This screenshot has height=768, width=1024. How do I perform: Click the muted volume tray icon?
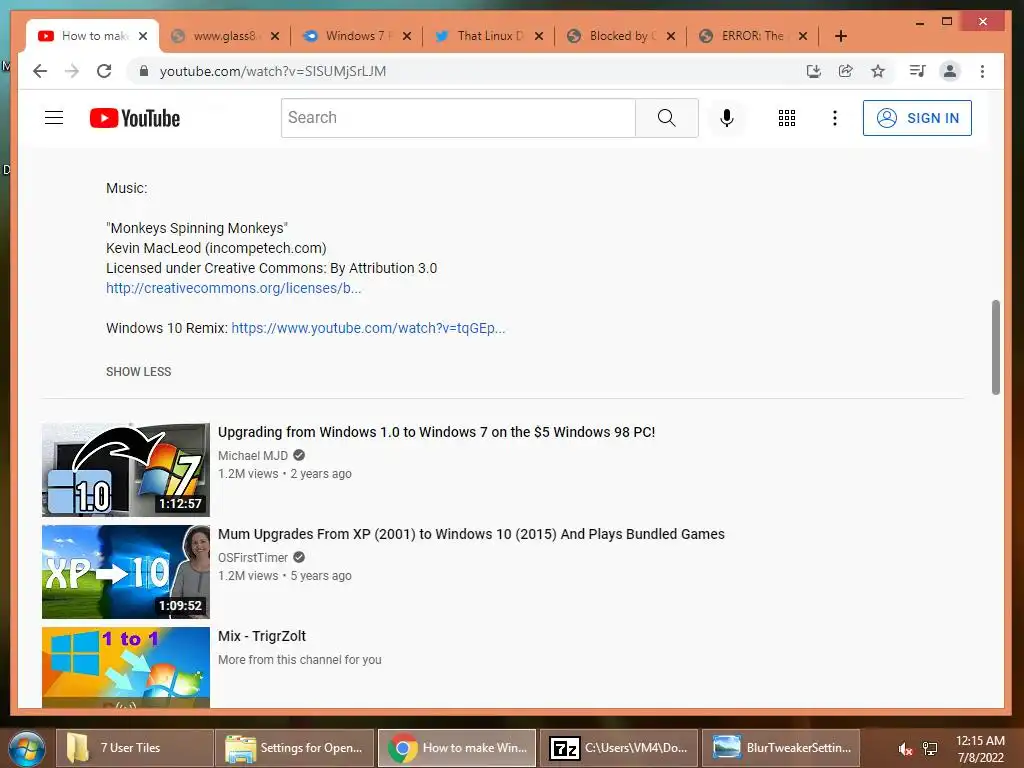coord(904,748)
